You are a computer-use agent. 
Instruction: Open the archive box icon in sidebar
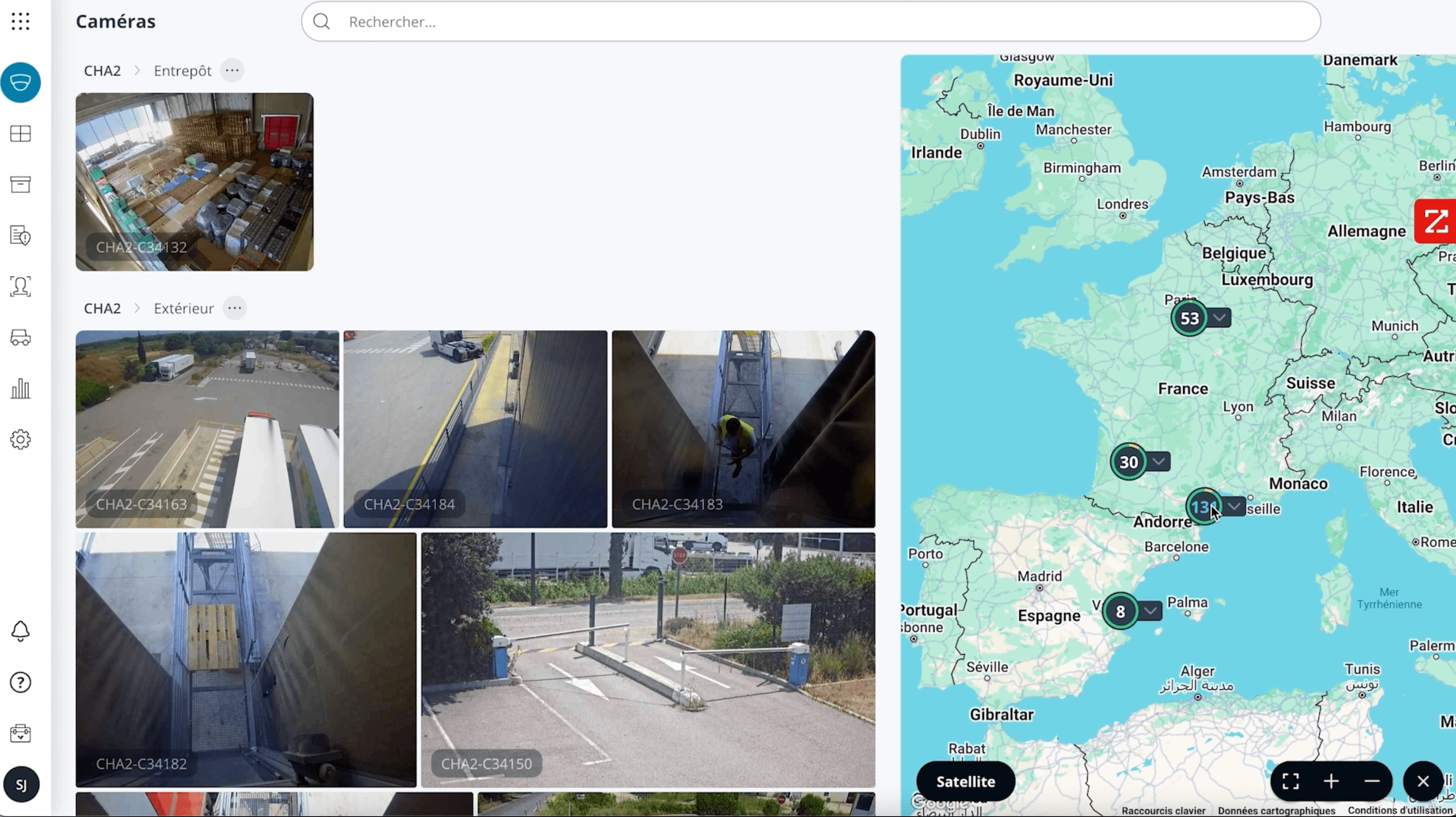(20, 184)
